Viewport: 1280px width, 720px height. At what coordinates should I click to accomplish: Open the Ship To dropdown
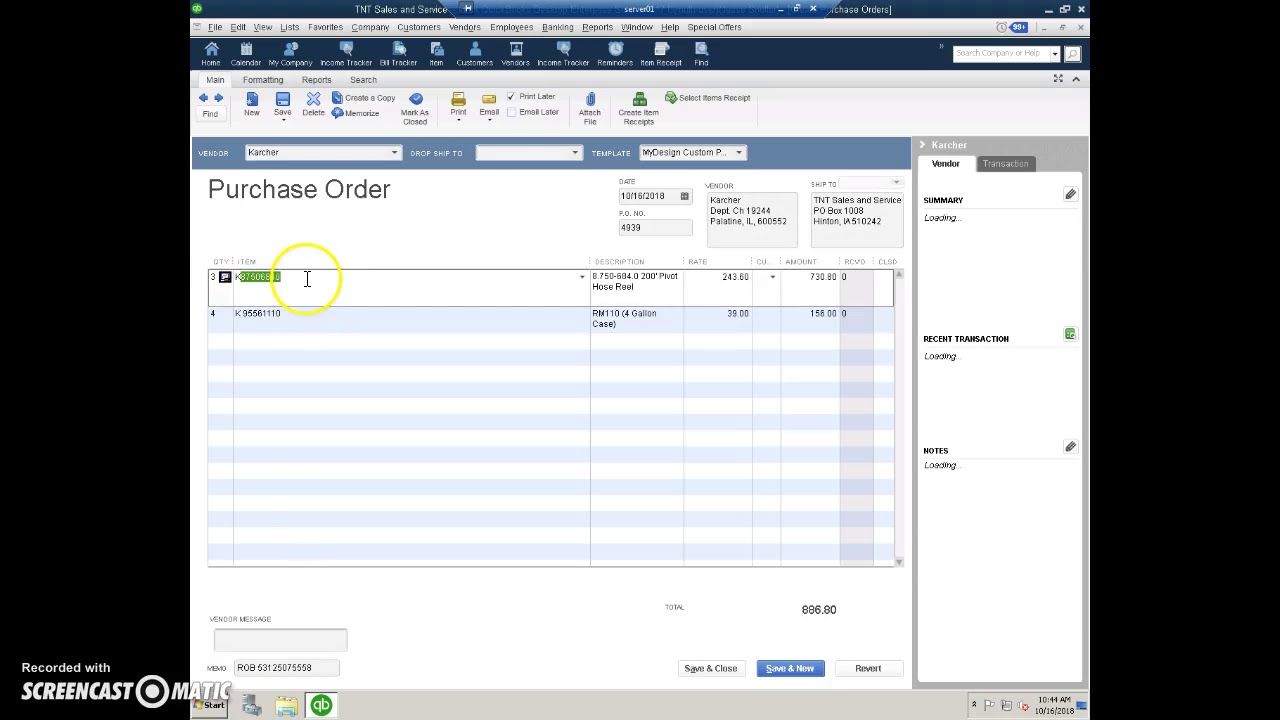[x=896, y=183]
